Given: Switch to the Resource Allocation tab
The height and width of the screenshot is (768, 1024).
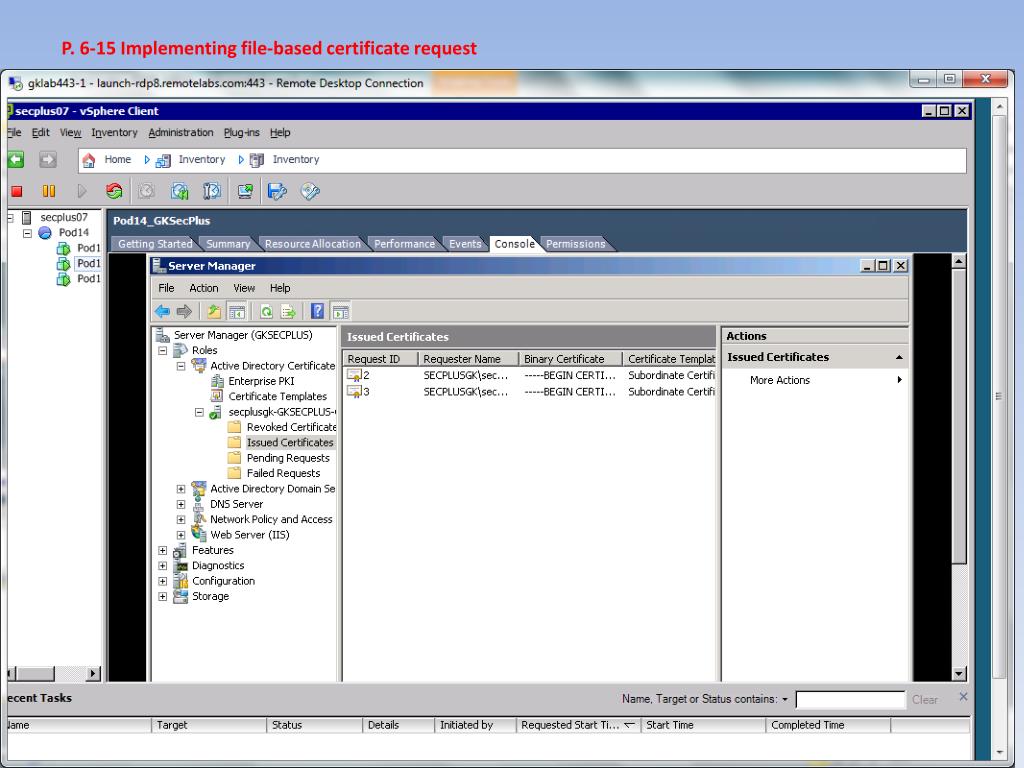Looking at the screenshot, I should pos(313,244).
